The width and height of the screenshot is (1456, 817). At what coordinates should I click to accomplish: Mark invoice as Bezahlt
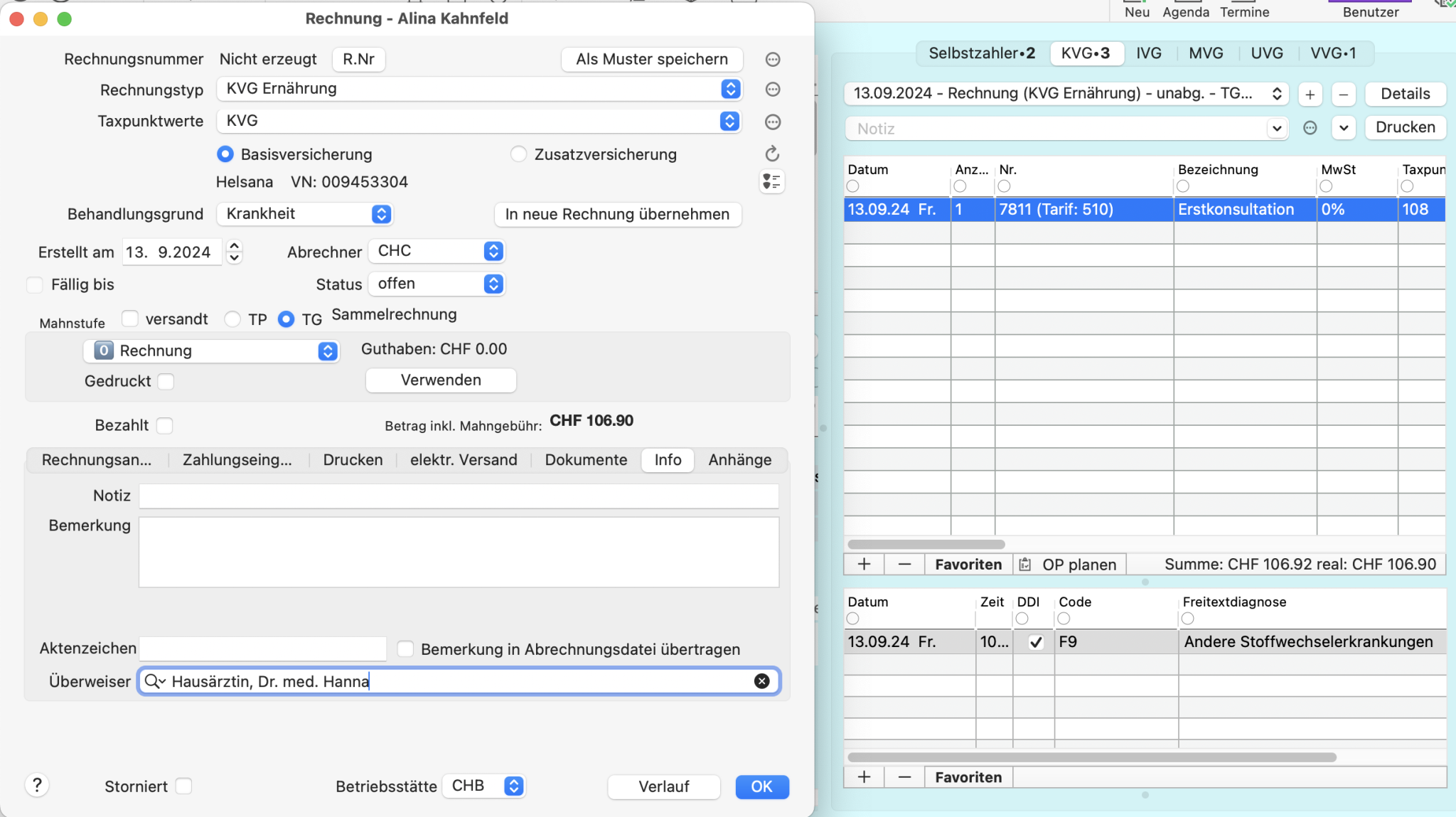pos(164,426)
